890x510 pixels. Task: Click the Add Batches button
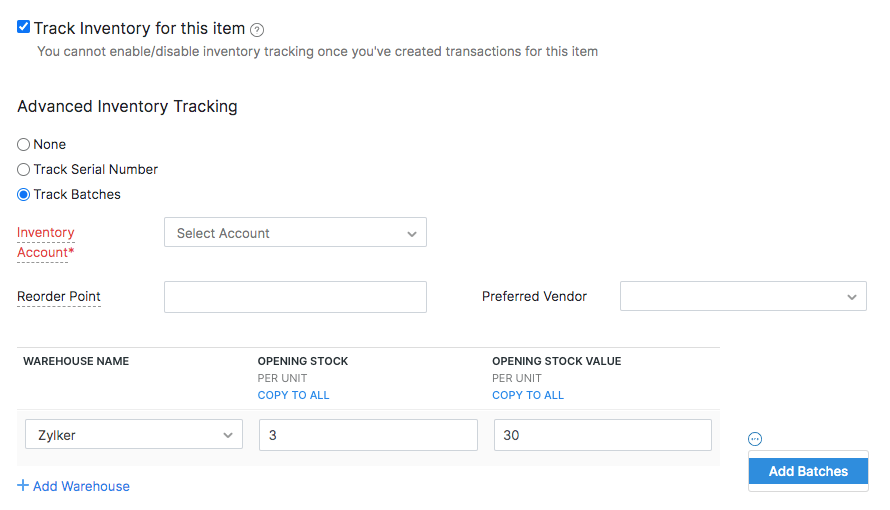tap(808, 471)
